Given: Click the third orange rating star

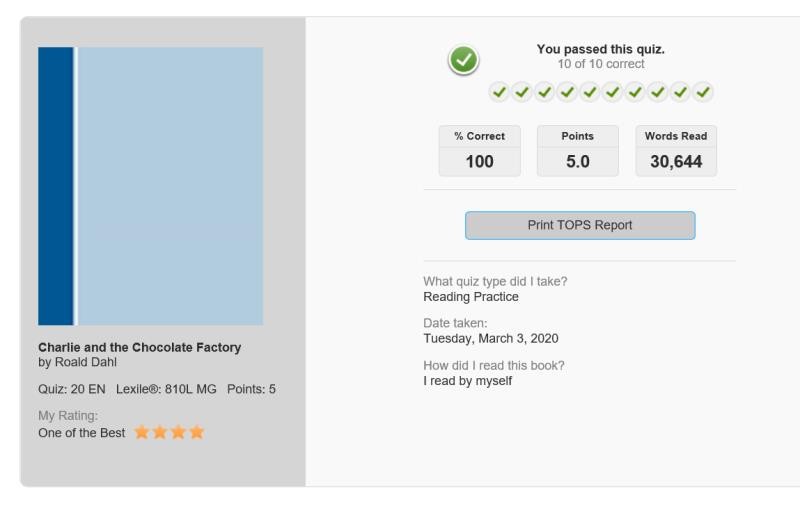Looking at the screenshot, I should tap(178, 433).
